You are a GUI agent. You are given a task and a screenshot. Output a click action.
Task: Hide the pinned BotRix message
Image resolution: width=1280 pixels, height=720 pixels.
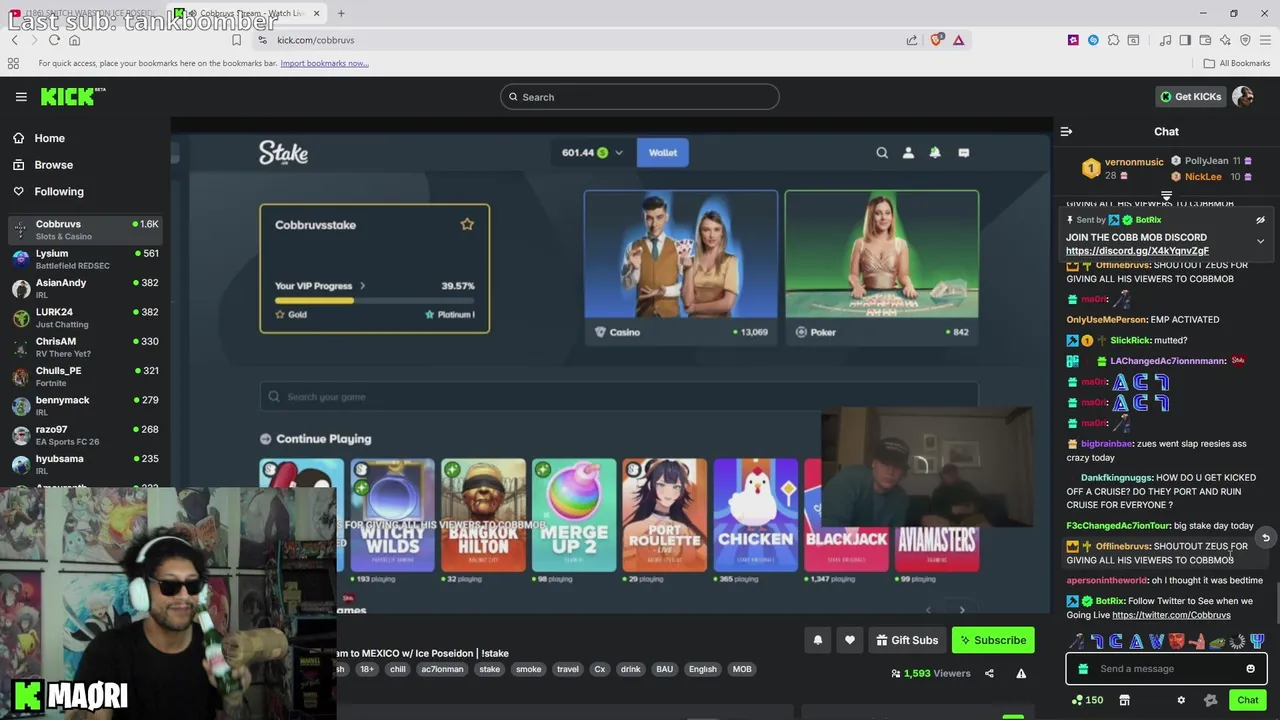pyautogui.click(x=1260, y=220)
